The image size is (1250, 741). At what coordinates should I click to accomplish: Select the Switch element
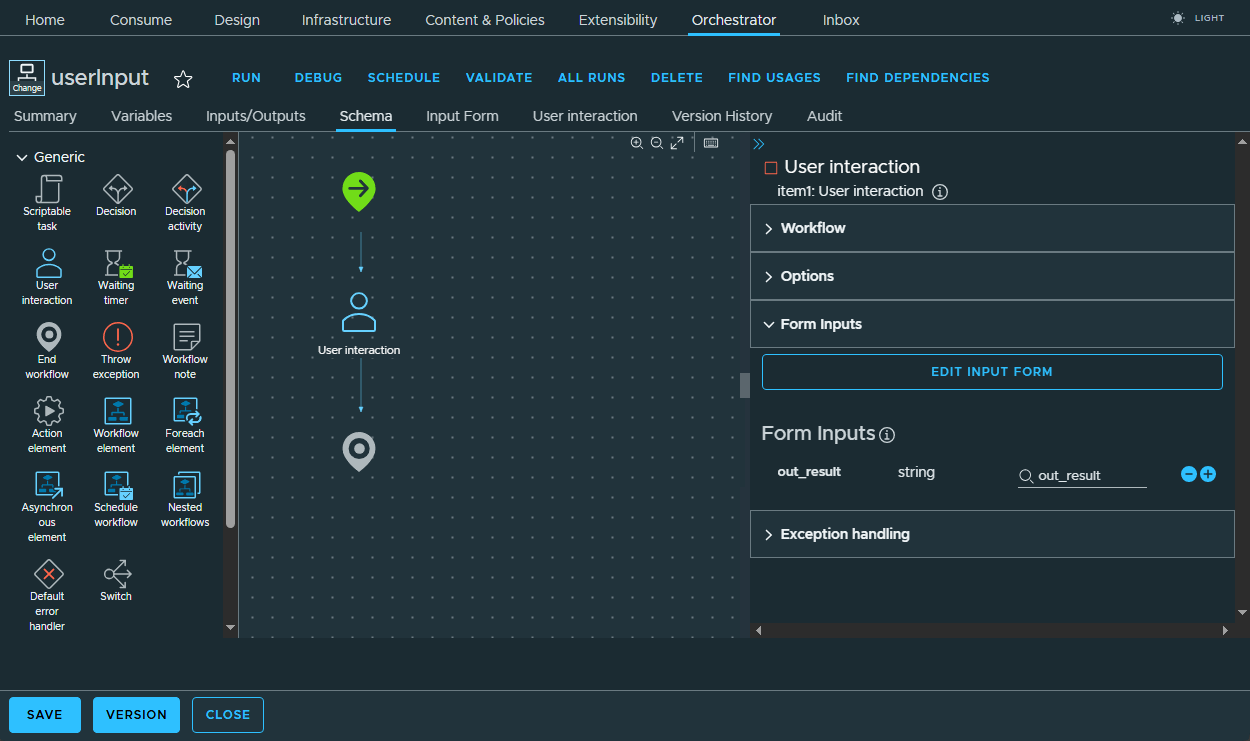[116, 576]
